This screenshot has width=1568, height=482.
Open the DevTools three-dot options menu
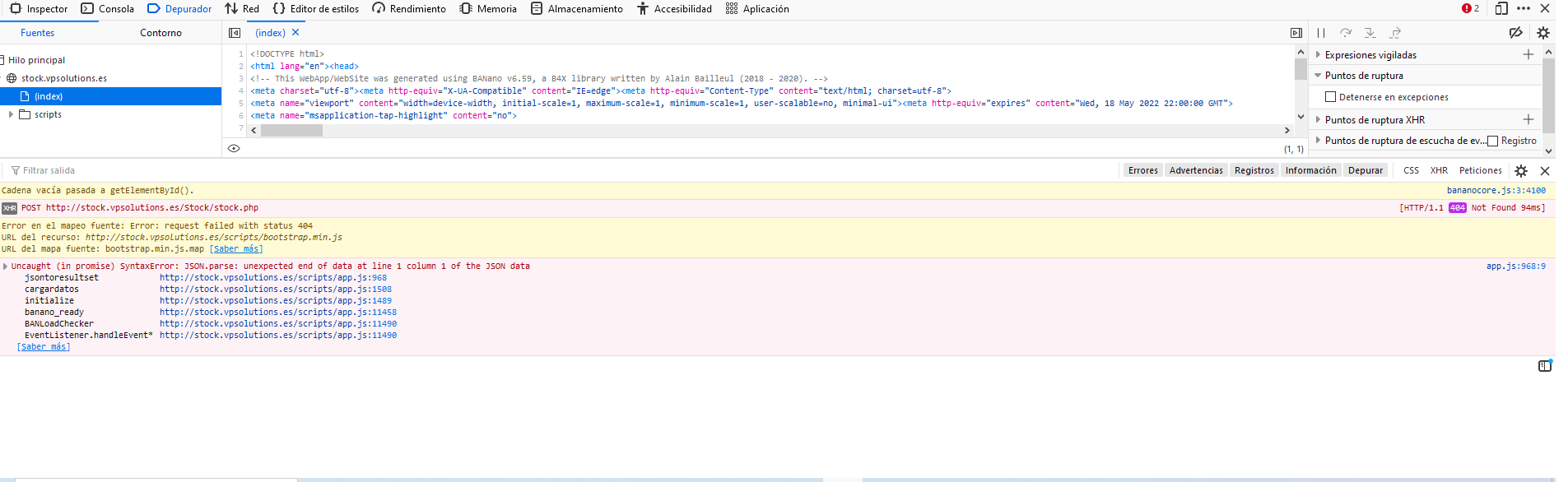[1524, 8]
